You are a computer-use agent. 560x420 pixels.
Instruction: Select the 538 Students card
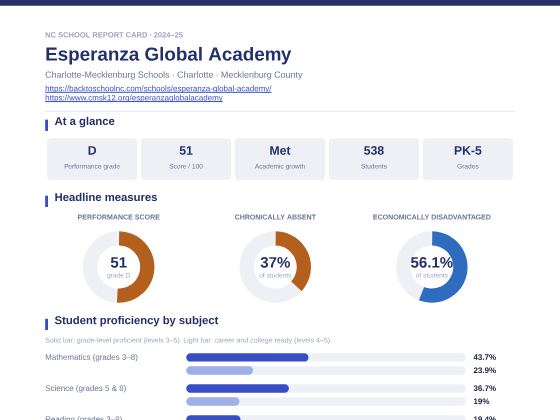point(374,159)
